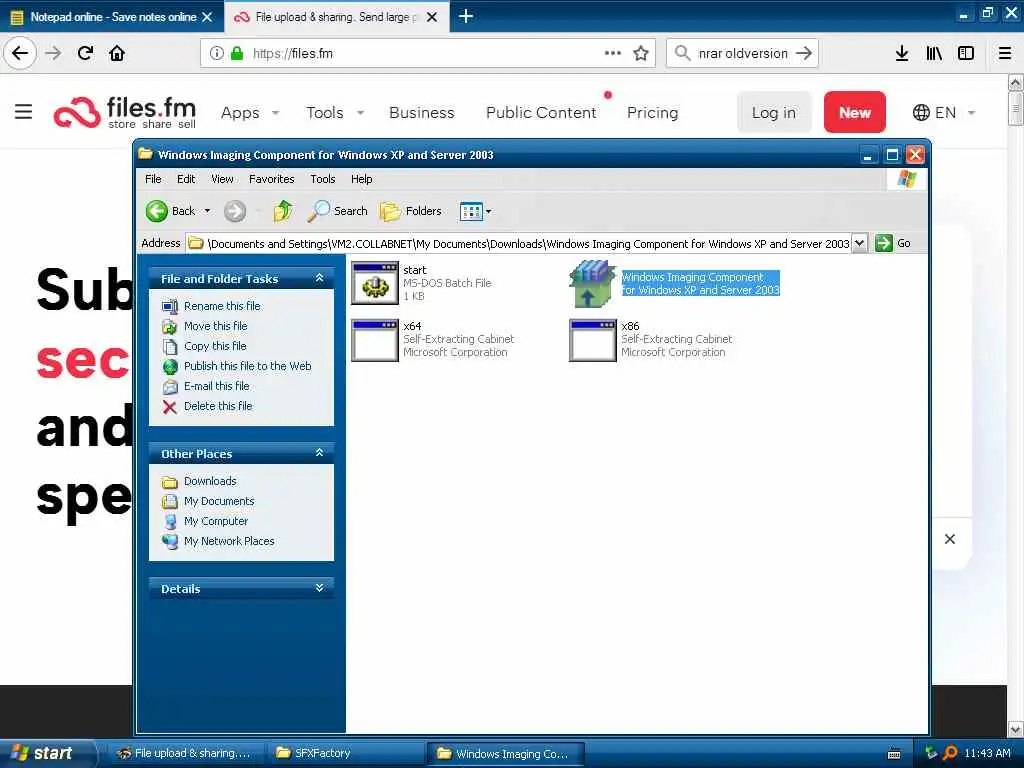
Task: Open the Back button history dropdown
Action: (207, 211)
